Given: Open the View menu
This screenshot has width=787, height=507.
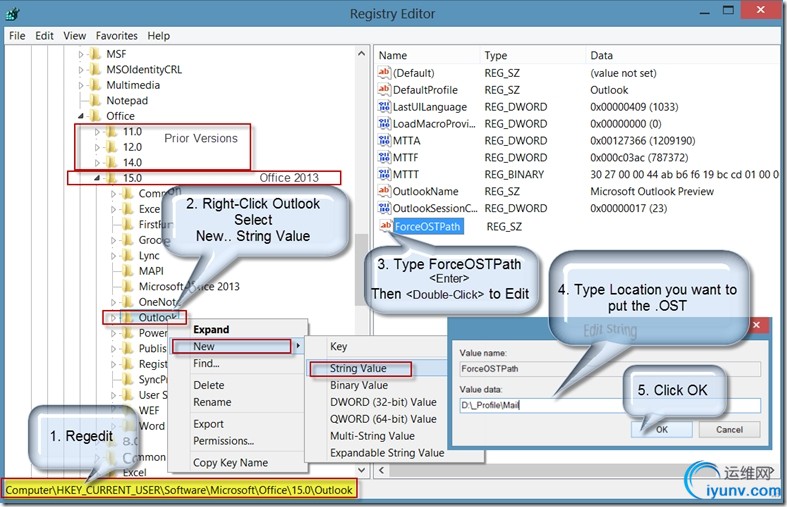Looking at the screenshot, I should point(74,36).
